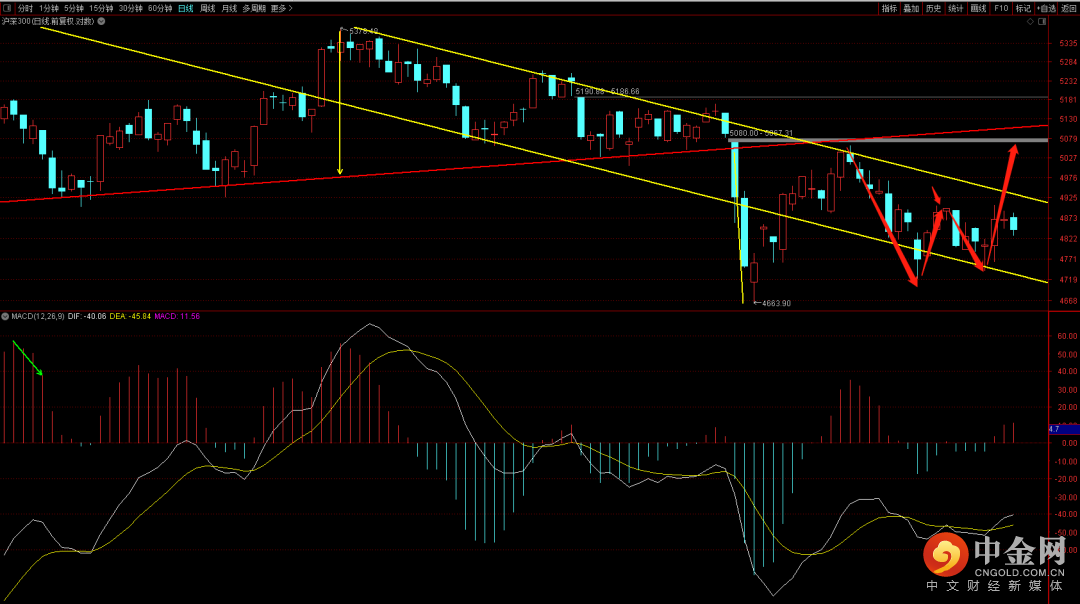Click the 指标 indicators button
The height and width of the screenshot is (604, 1080).
(889, 8)
